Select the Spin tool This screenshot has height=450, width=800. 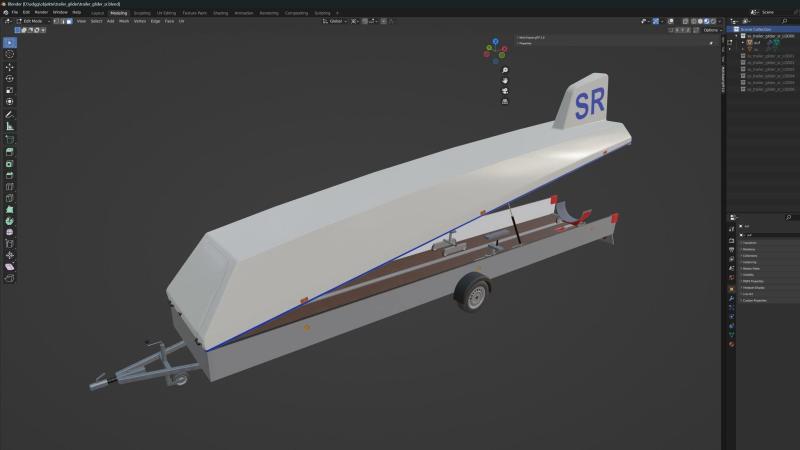(10, 221)
